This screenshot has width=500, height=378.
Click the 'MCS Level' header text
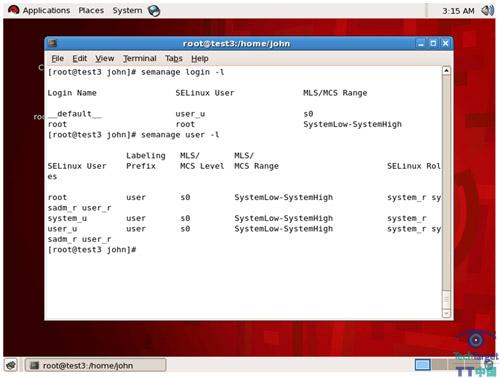(x=202, y=166)
